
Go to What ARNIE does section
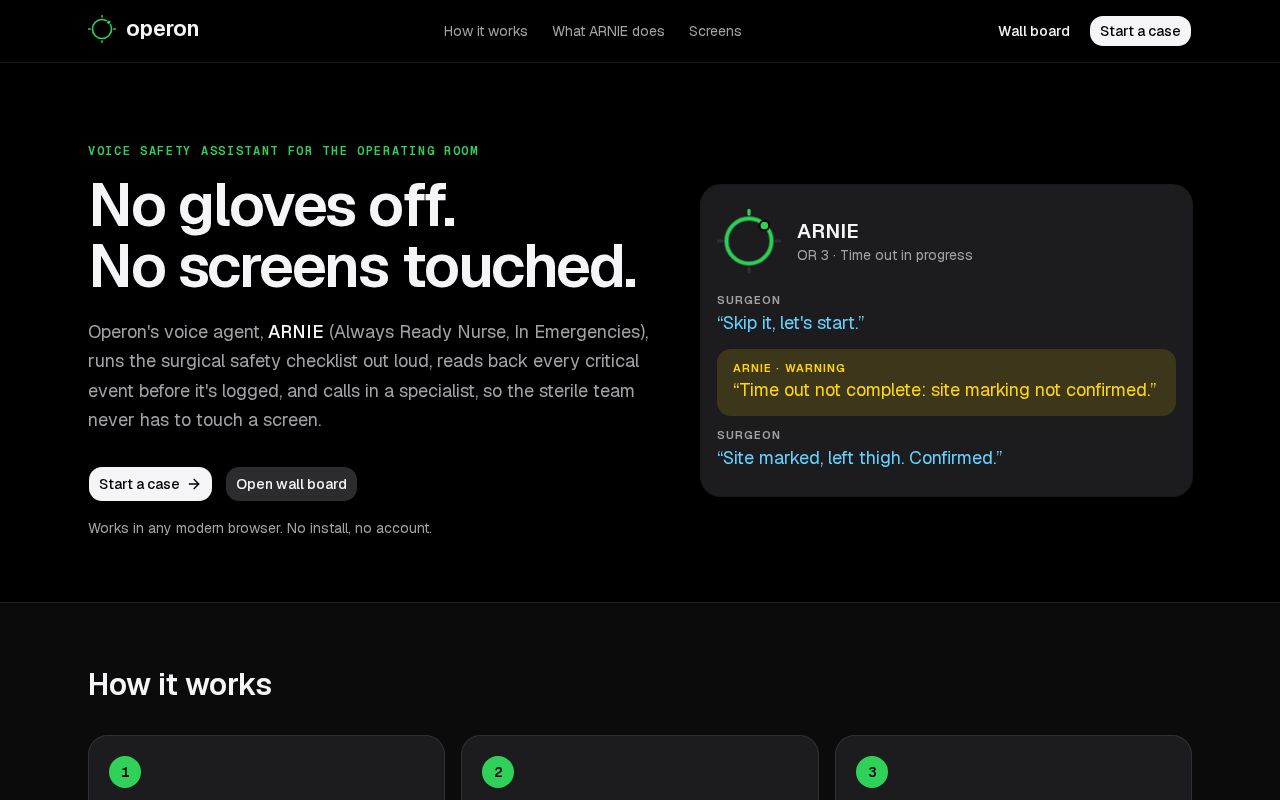pos(608,31)
